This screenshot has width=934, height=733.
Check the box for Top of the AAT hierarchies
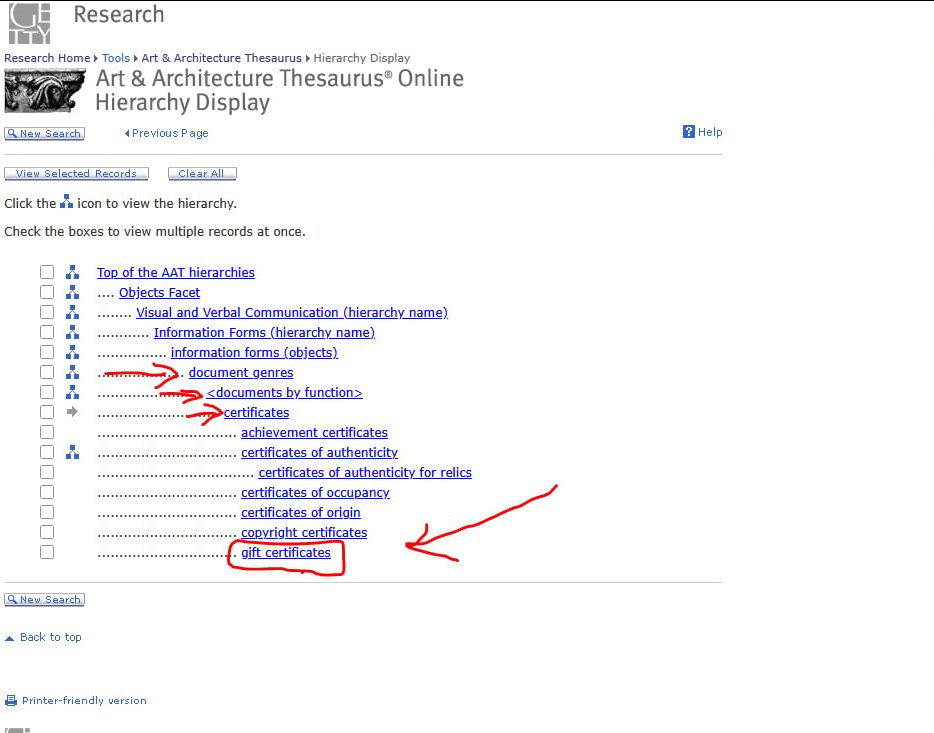pyautogui.click(x=47, y=272)
